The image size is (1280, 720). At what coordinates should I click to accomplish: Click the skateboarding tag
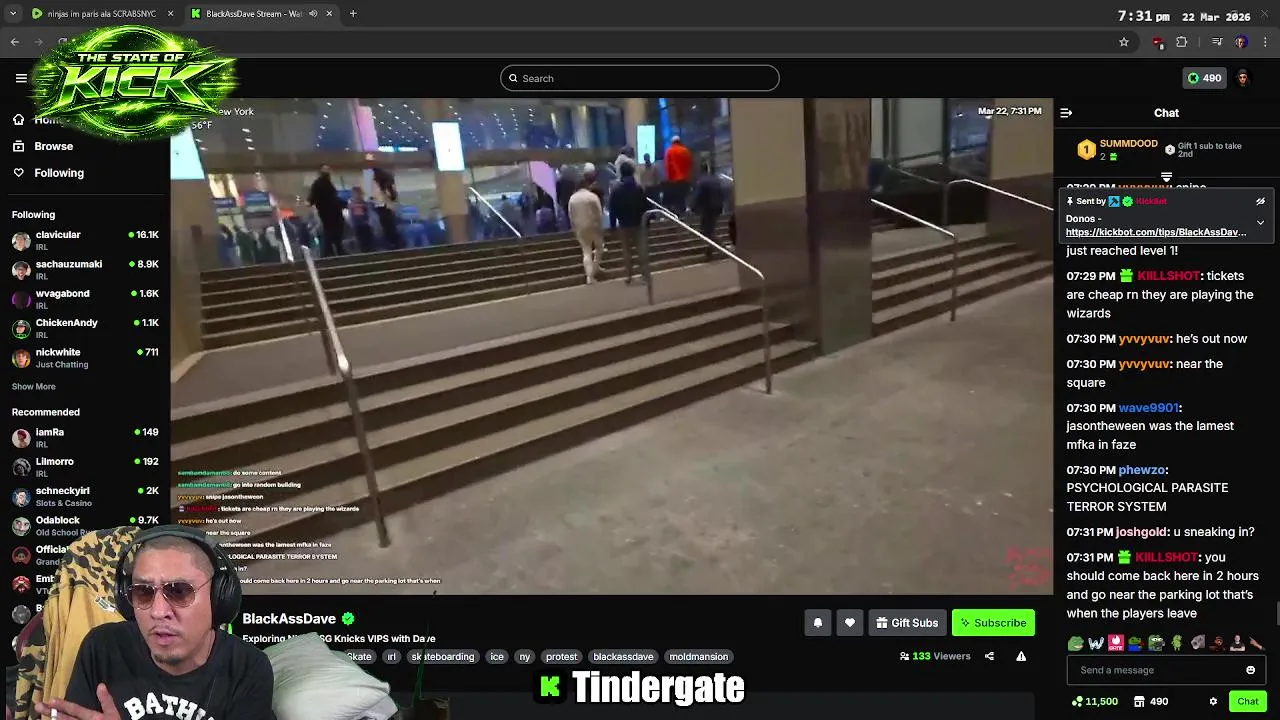tap(443, 657)
